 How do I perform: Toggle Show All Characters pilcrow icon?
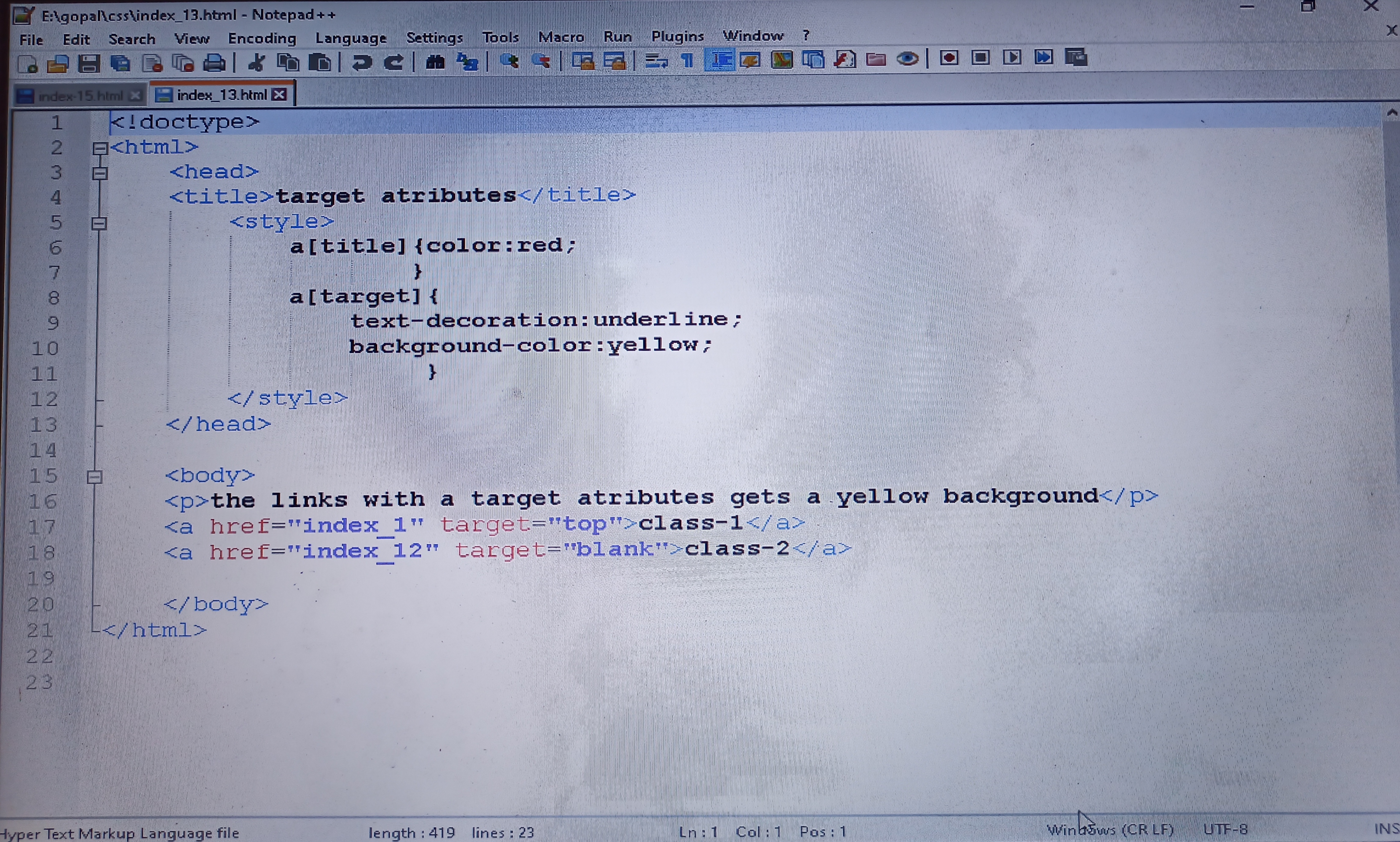tap(687, 59)
